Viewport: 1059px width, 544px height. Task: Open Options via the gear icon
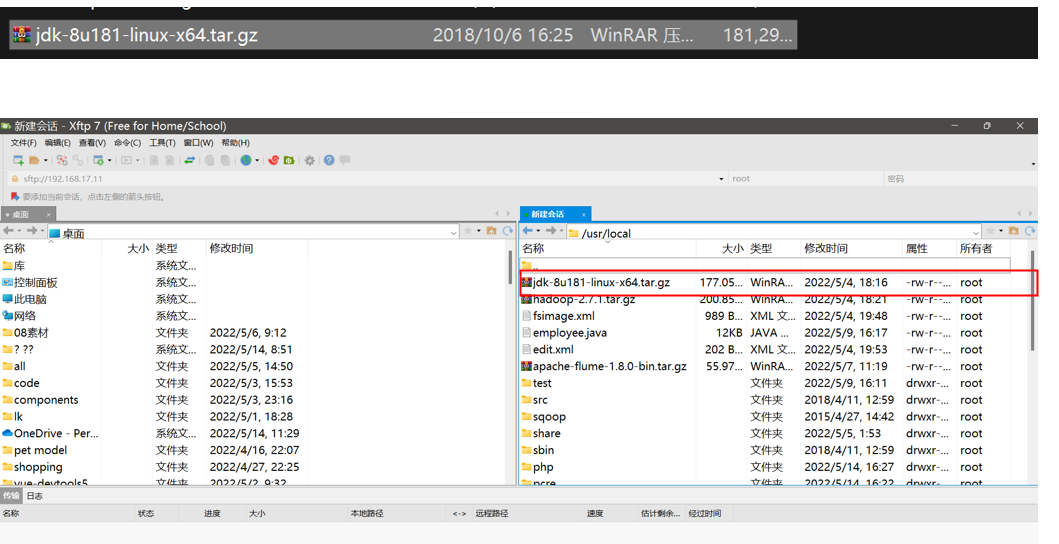point(309,160)
